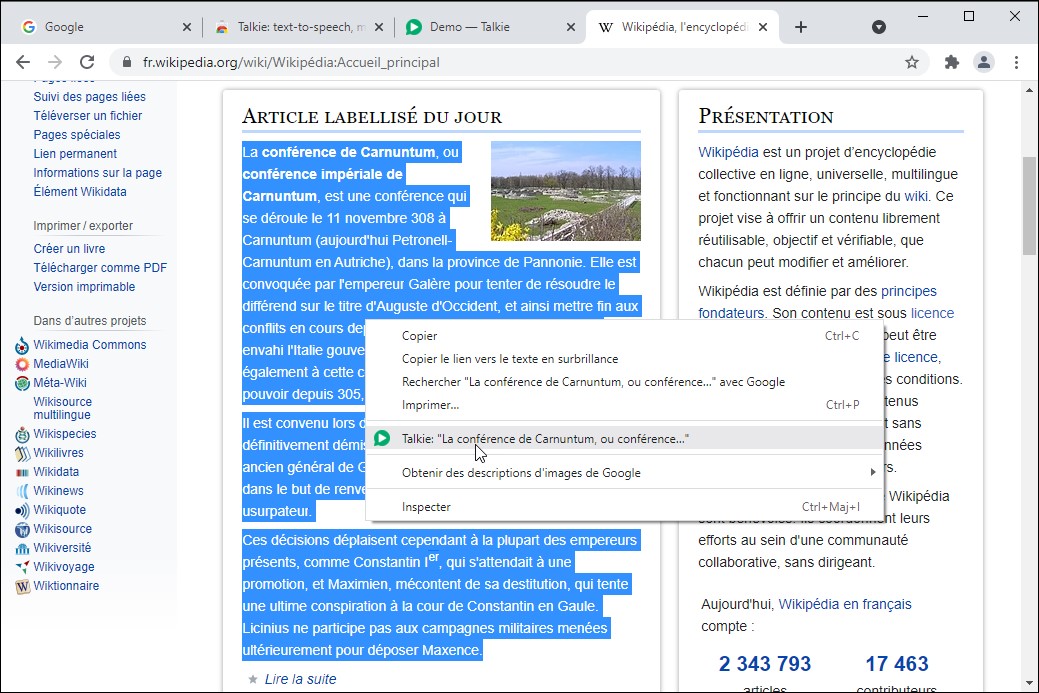Click the vertical page scrollbar
Screen dimensions: 1039x693
[1029, 205]
